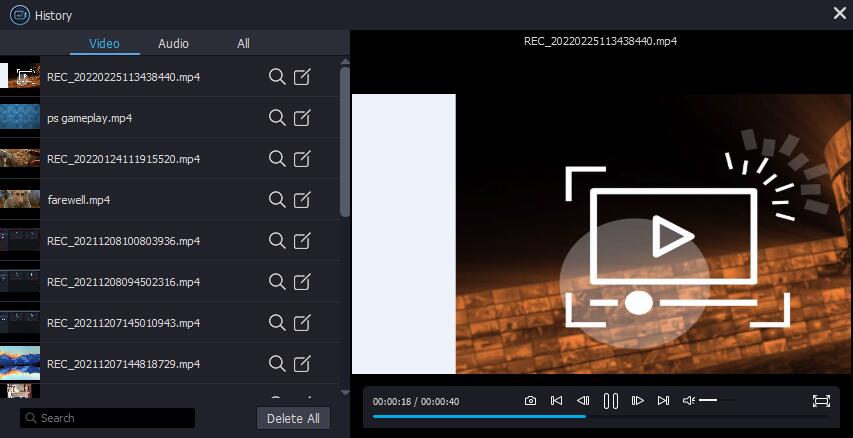Click Delete All button
This screenshot has width=853, height=438.
tap(293, 418)
